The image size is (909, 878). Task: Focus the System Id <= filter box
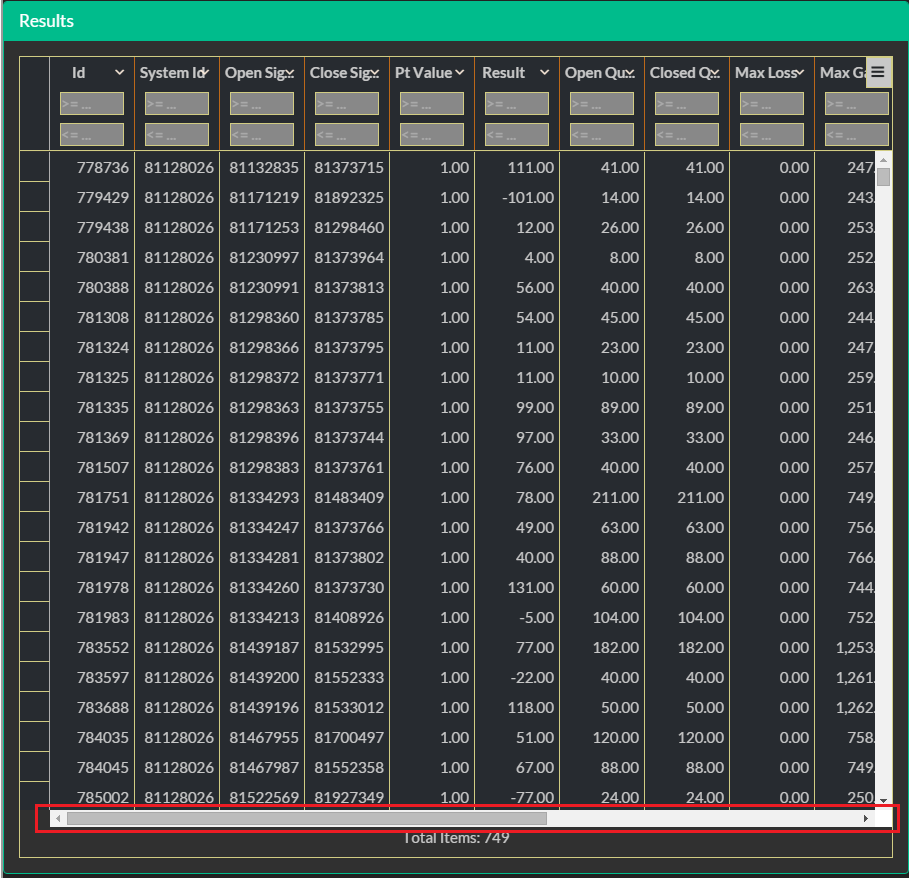click(x=177, y=134)
